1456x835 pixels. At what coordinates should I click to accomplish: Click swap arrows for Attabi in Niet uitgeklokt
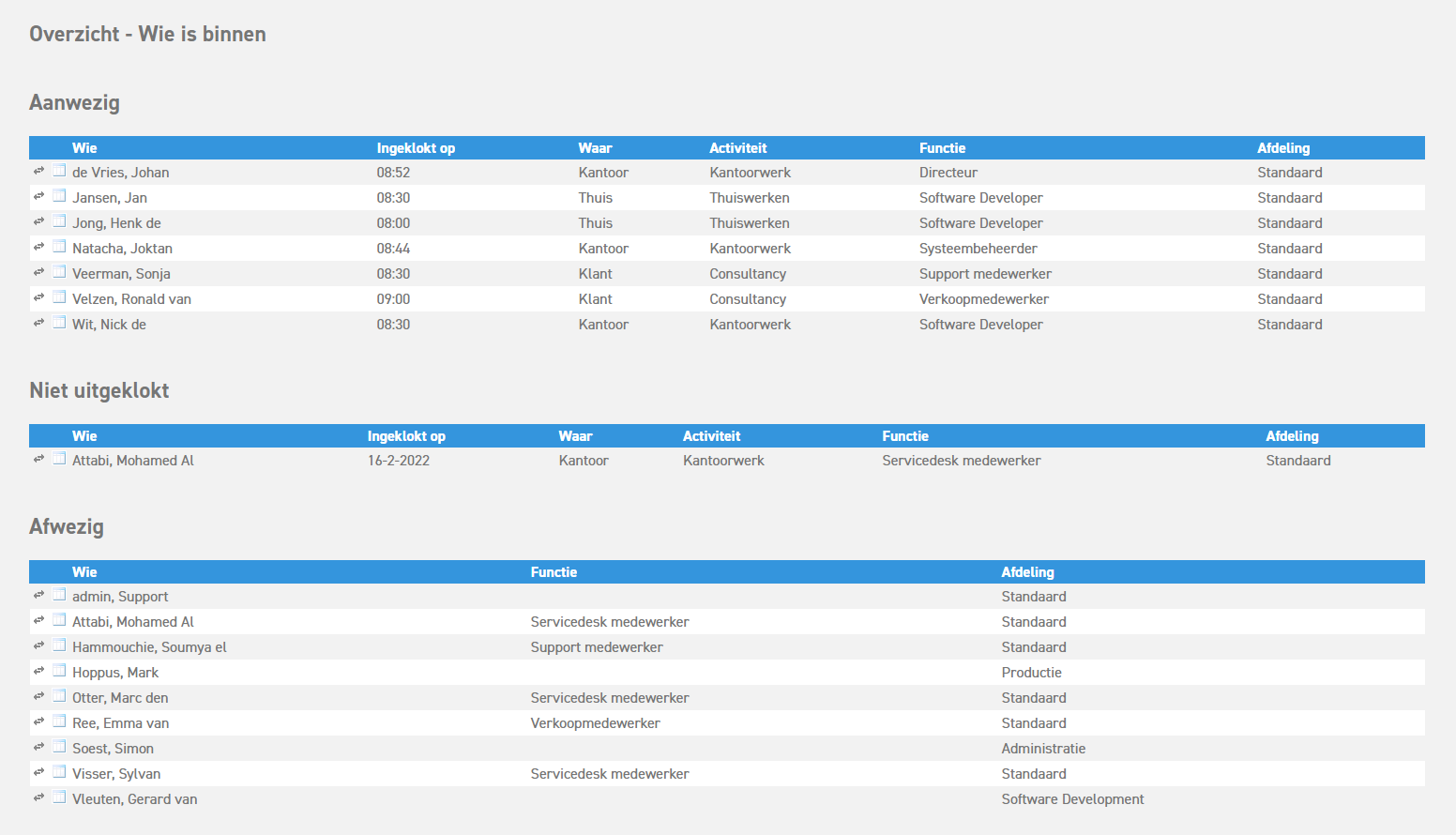[38, 459]
